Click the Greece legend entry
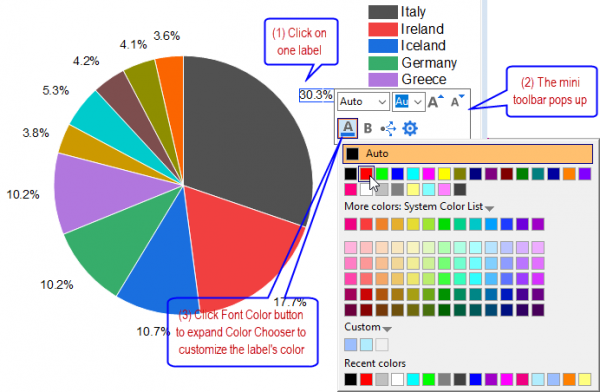600x392 pixels. pyautogui.click(x=408, y=79)
